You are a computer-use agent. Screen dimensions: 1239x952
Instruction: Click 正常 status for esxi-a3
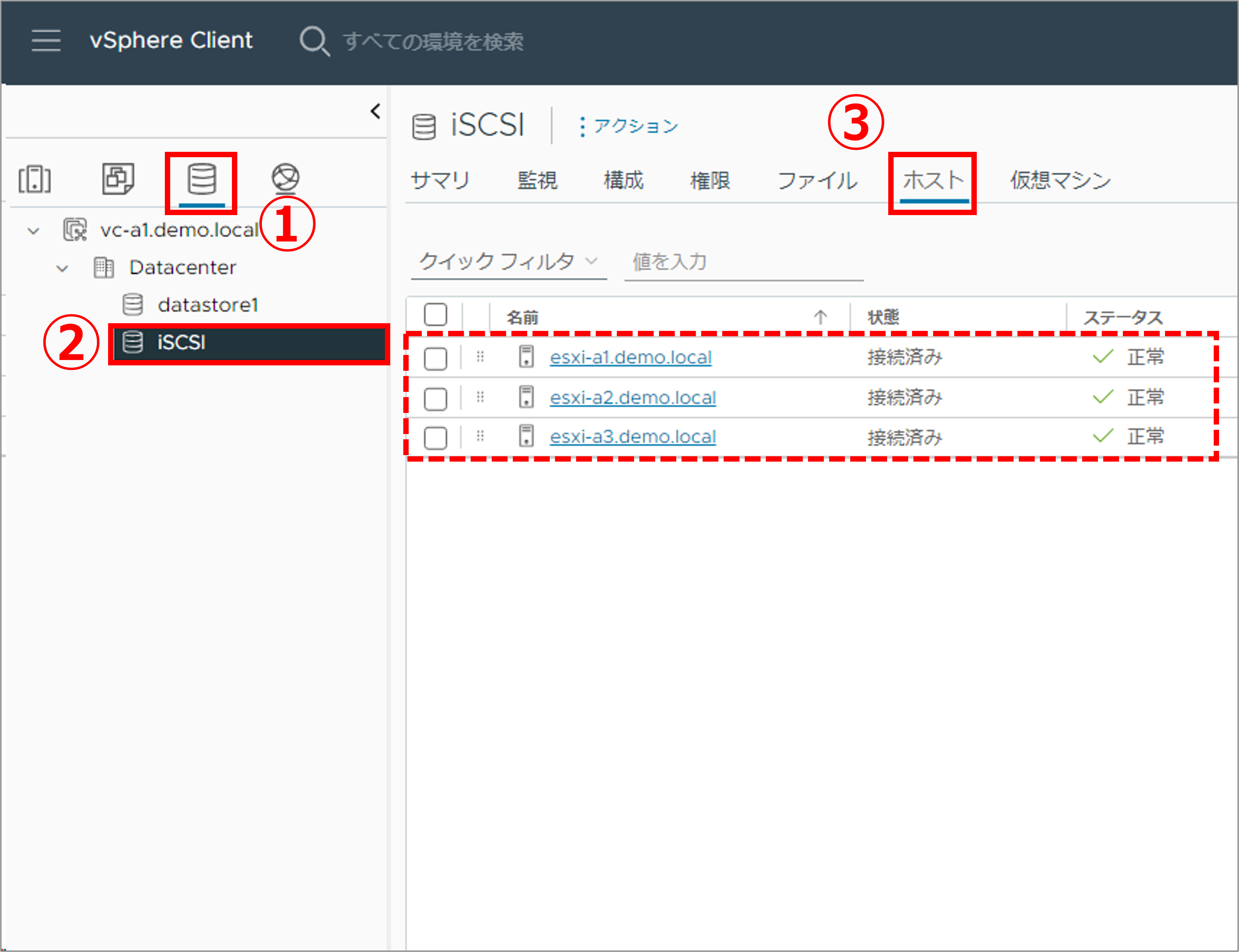point(1145,436)
